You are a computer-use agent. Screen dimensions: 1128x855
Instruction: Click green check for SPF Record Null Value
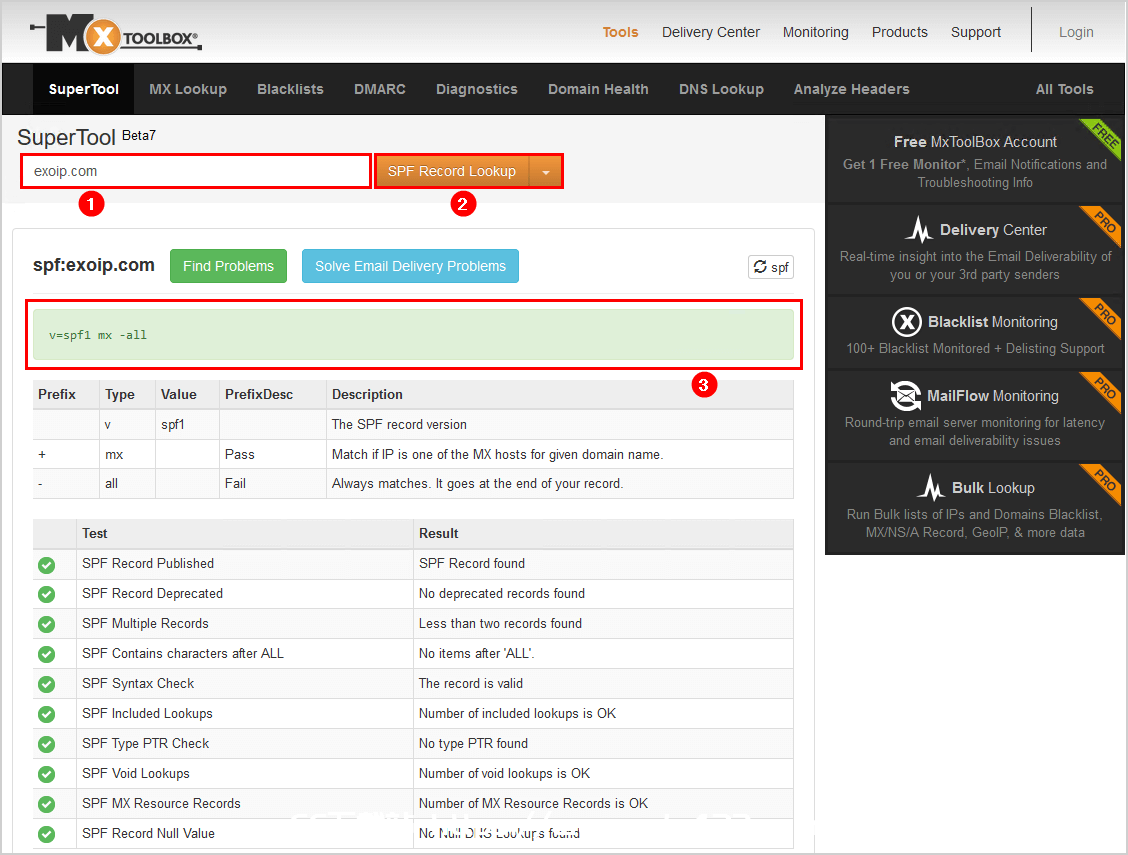(47, 834)
